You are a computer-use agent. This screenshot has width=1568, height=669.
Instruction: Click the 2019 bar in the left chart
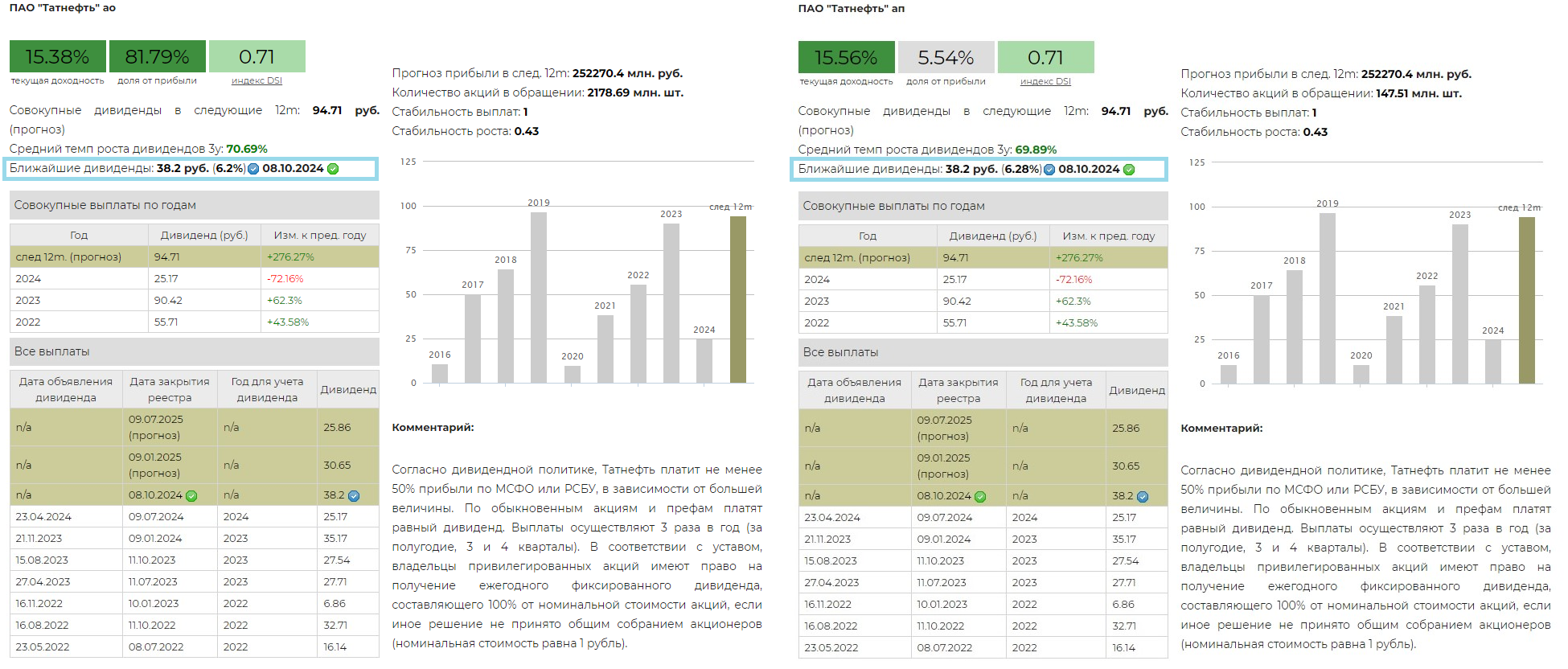click(539, 298)
